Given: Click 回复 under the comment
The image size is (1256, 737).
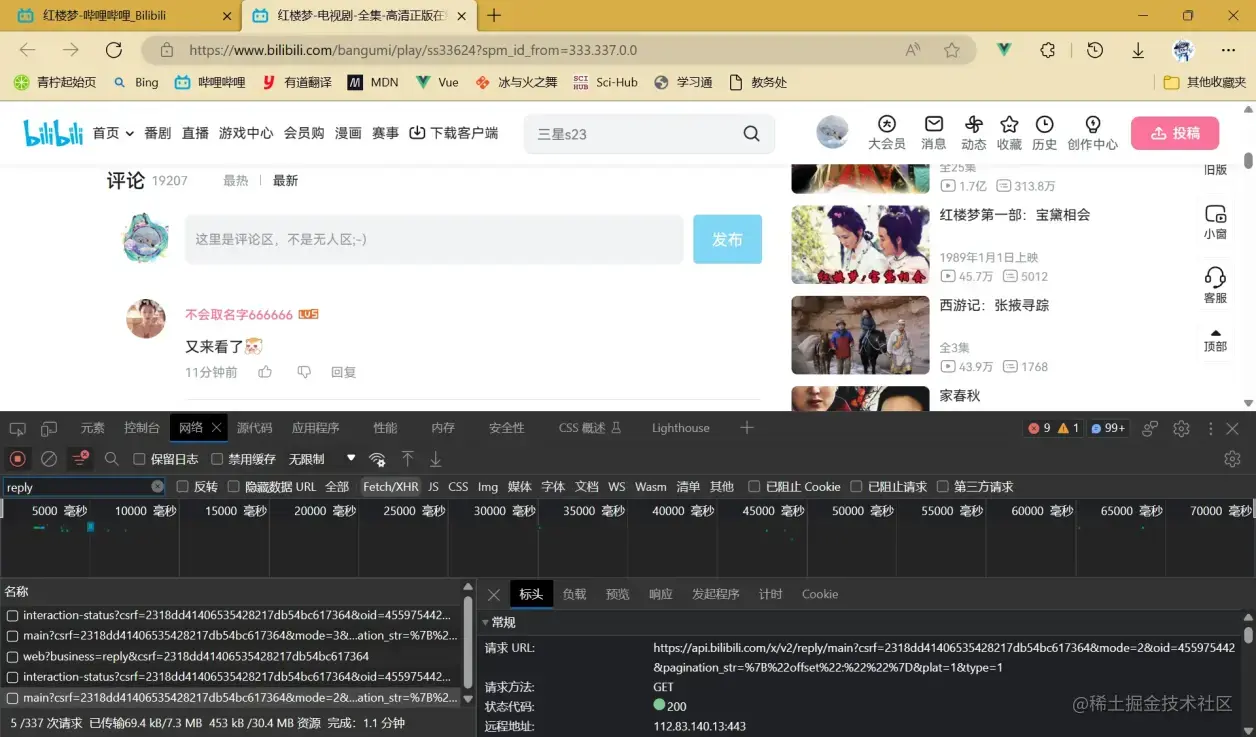Looking at the screenshot, I should click(x=343, y=372).
